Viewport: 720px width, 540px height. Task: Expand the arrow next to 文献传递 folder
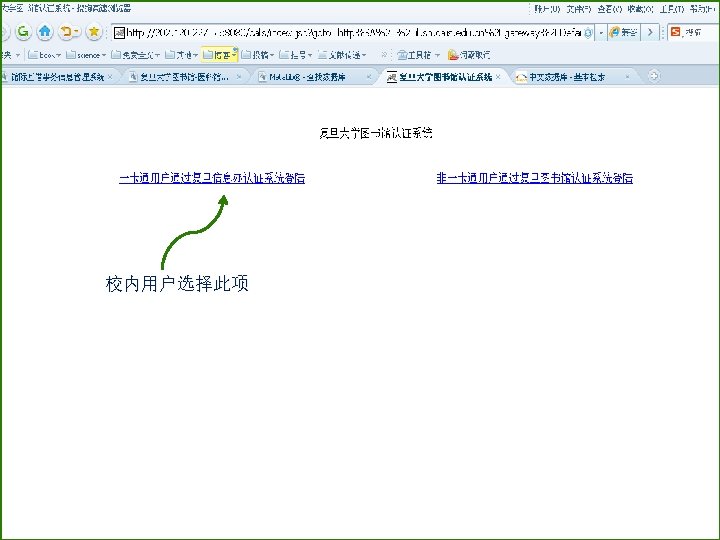pos(364,56)
